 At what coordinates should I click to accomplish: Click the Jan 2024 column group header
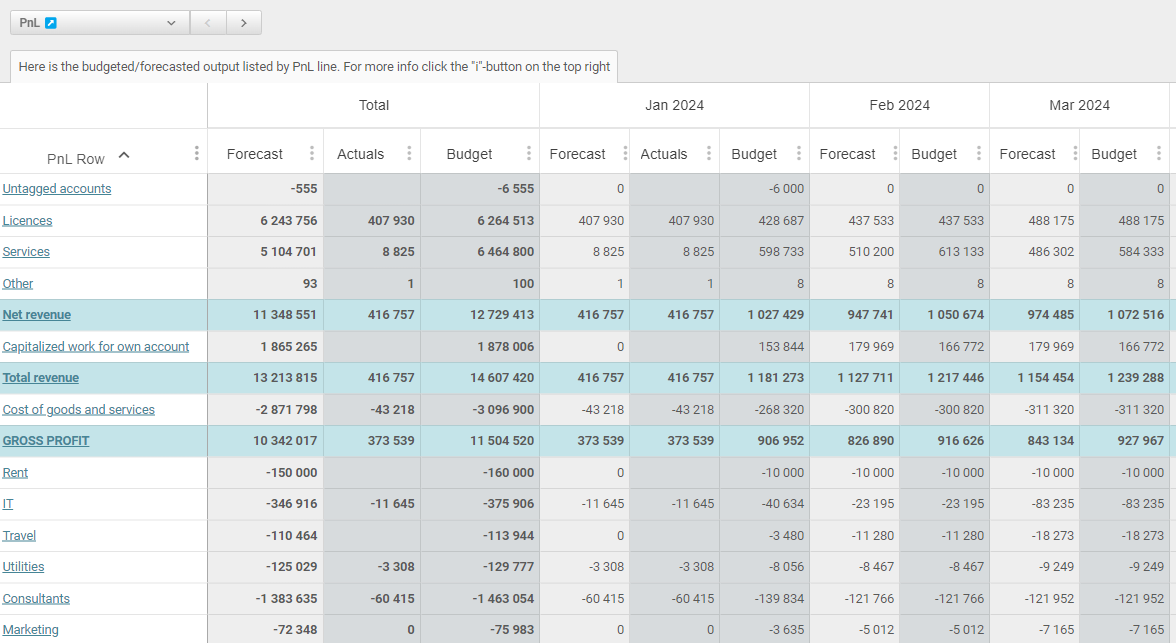[x=674, y=105]
